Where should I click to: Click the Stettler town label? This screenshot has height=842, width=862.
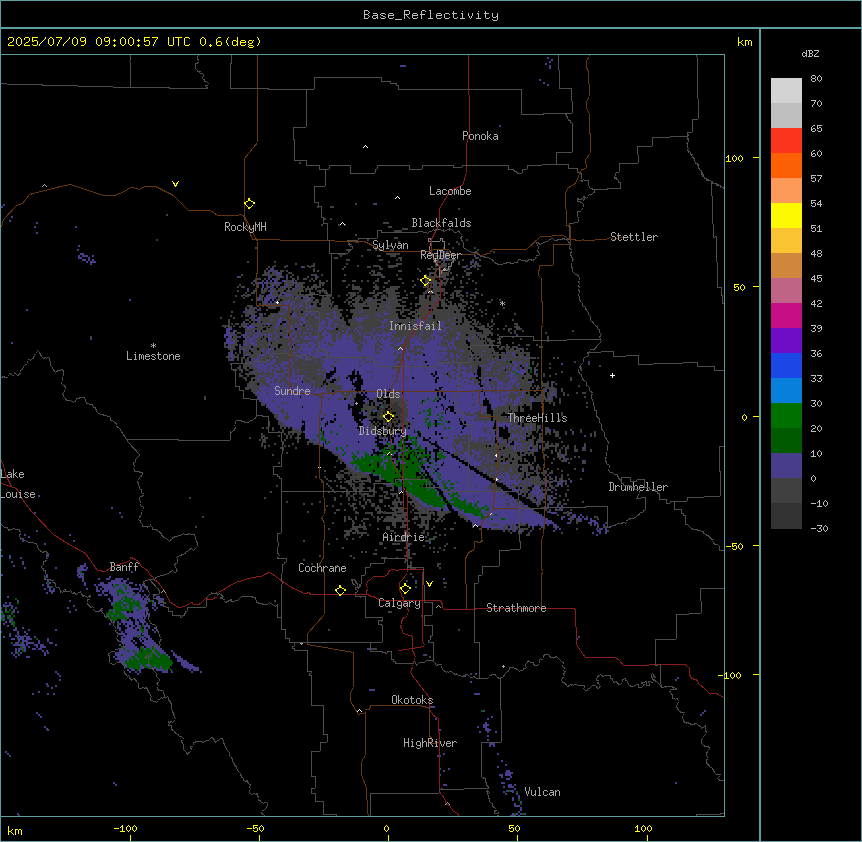coord(634,237)
